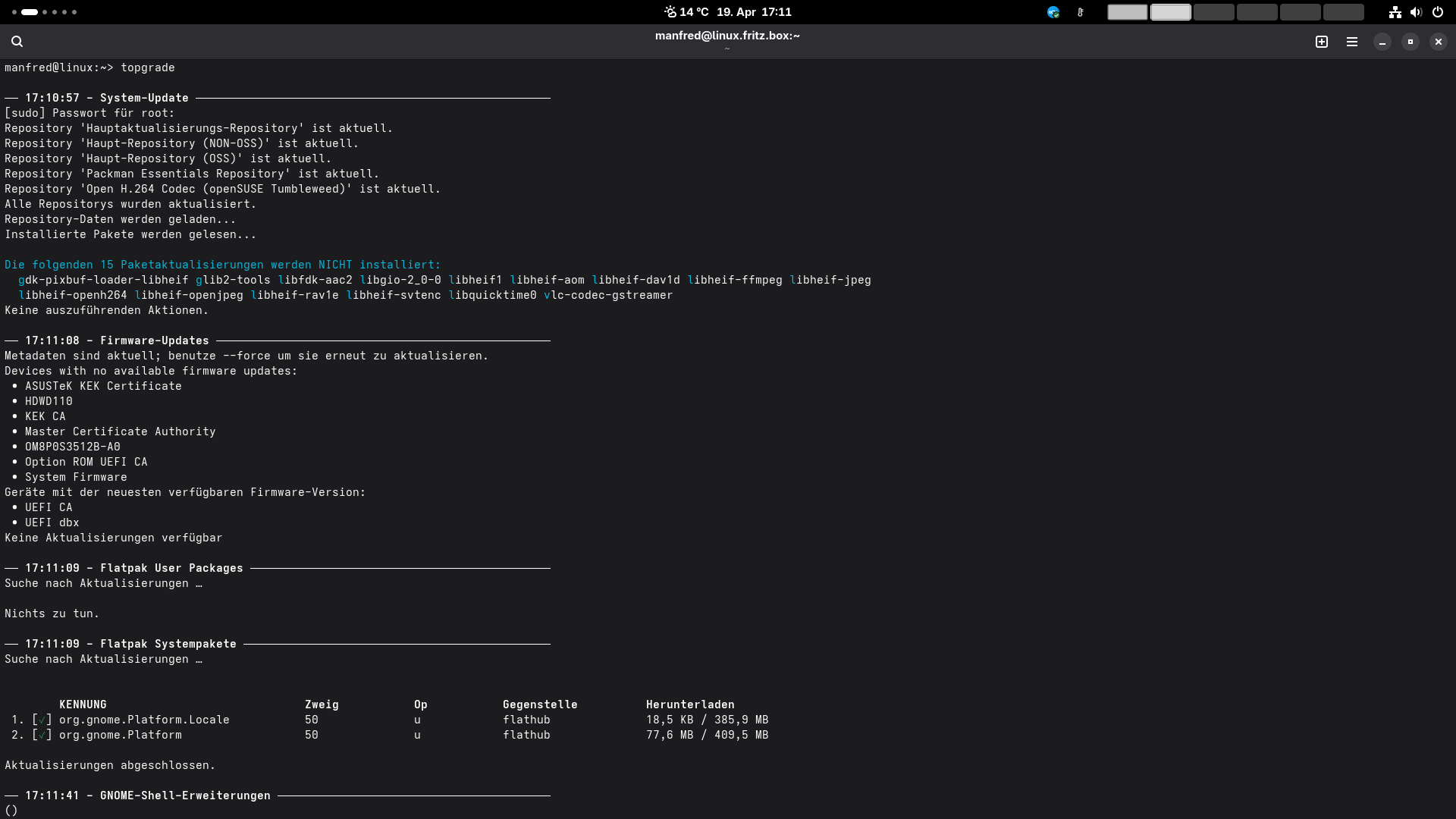
Task: Switch to the fourth workspace thumbnail
Action: pyautogui.click(x=1257, y=12)
